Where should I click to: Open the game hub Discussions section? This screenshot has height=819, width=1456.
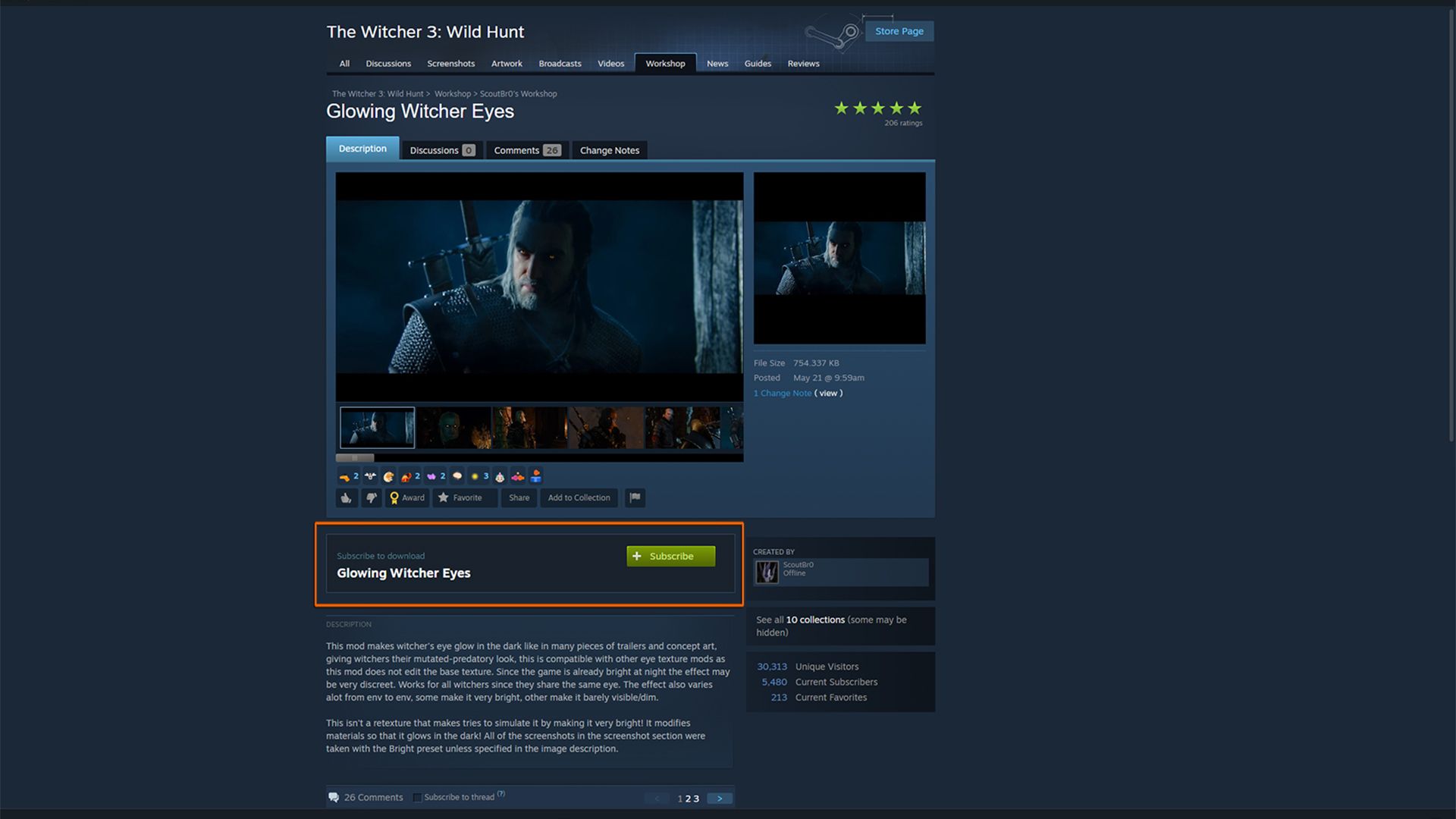click(x=388, y=64)
